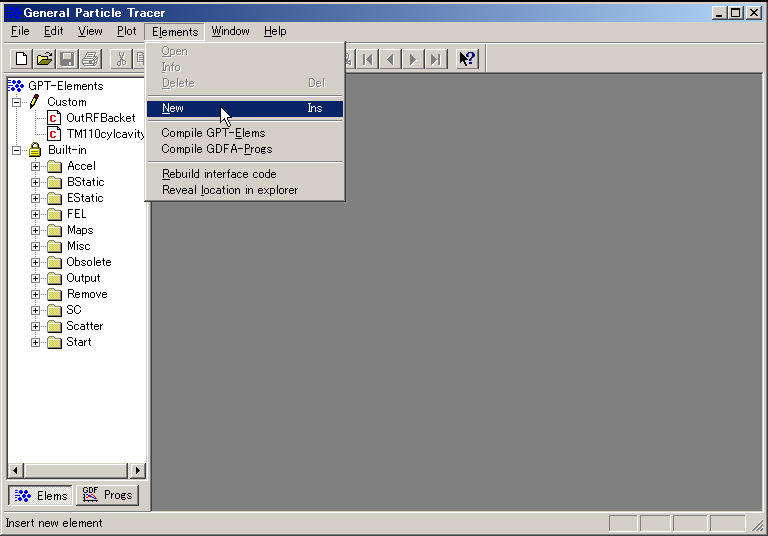768x536 pixels.
Task: Select the GPT-Elements root icon
Action: (16, 86)
